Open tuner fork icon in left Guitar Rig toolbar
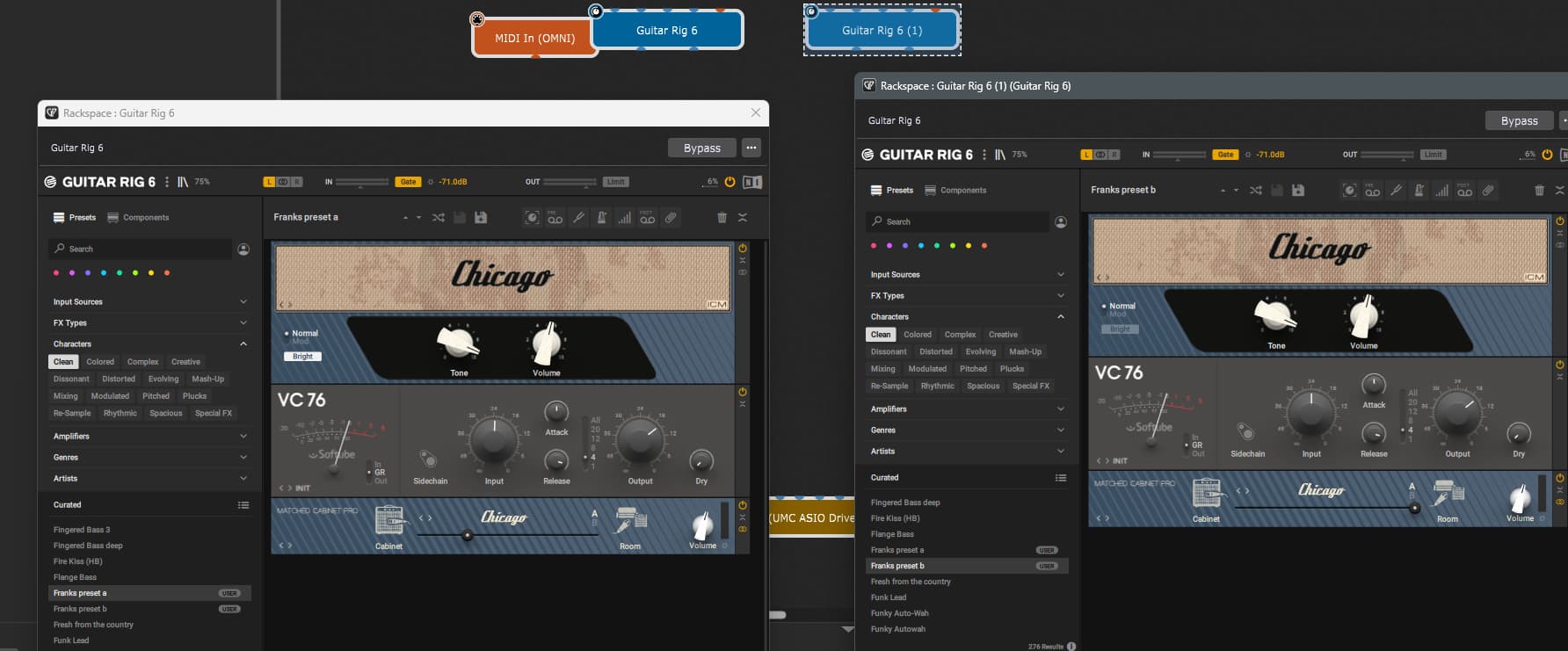Screen dimensions: 1568x651 578,217
